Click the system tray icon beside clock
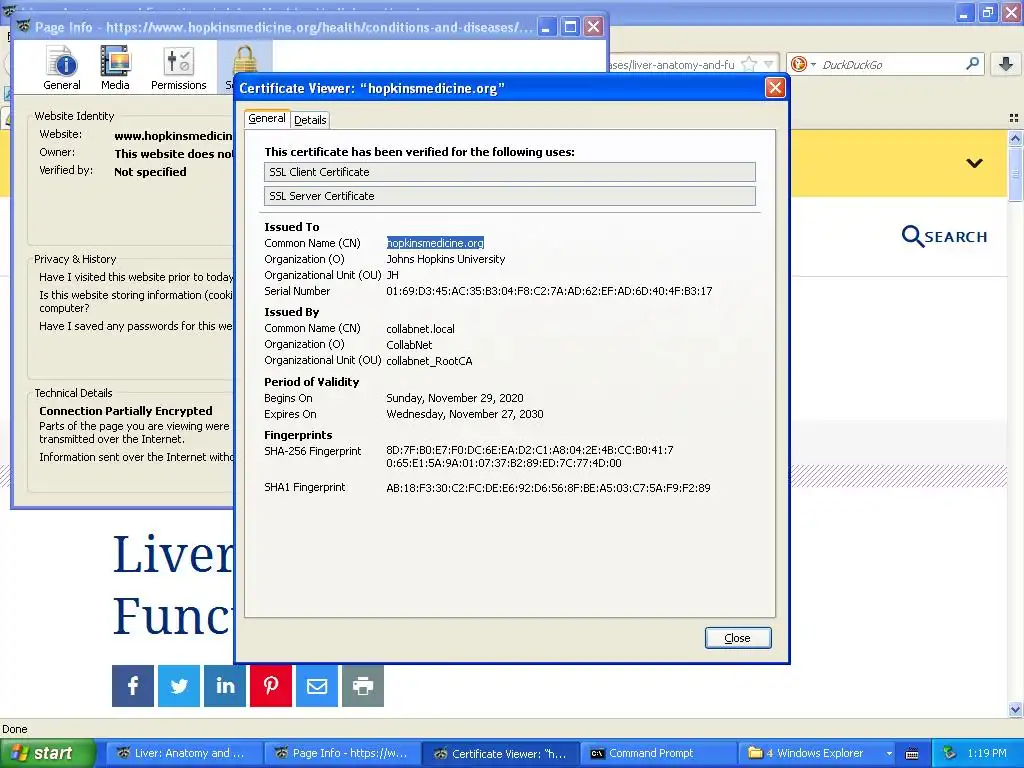Viewport: 1024px width, 768px height. (950, 753)
